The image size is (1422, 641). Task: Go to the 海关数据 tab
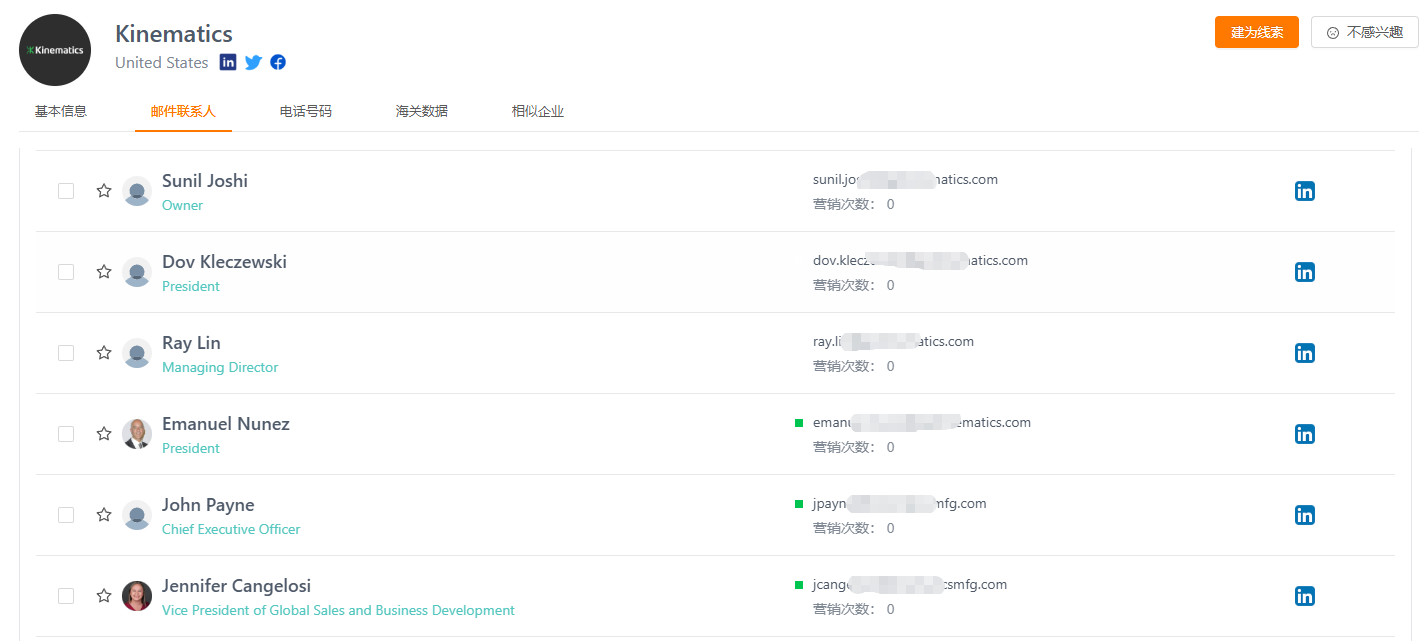[x=422, y=111]
